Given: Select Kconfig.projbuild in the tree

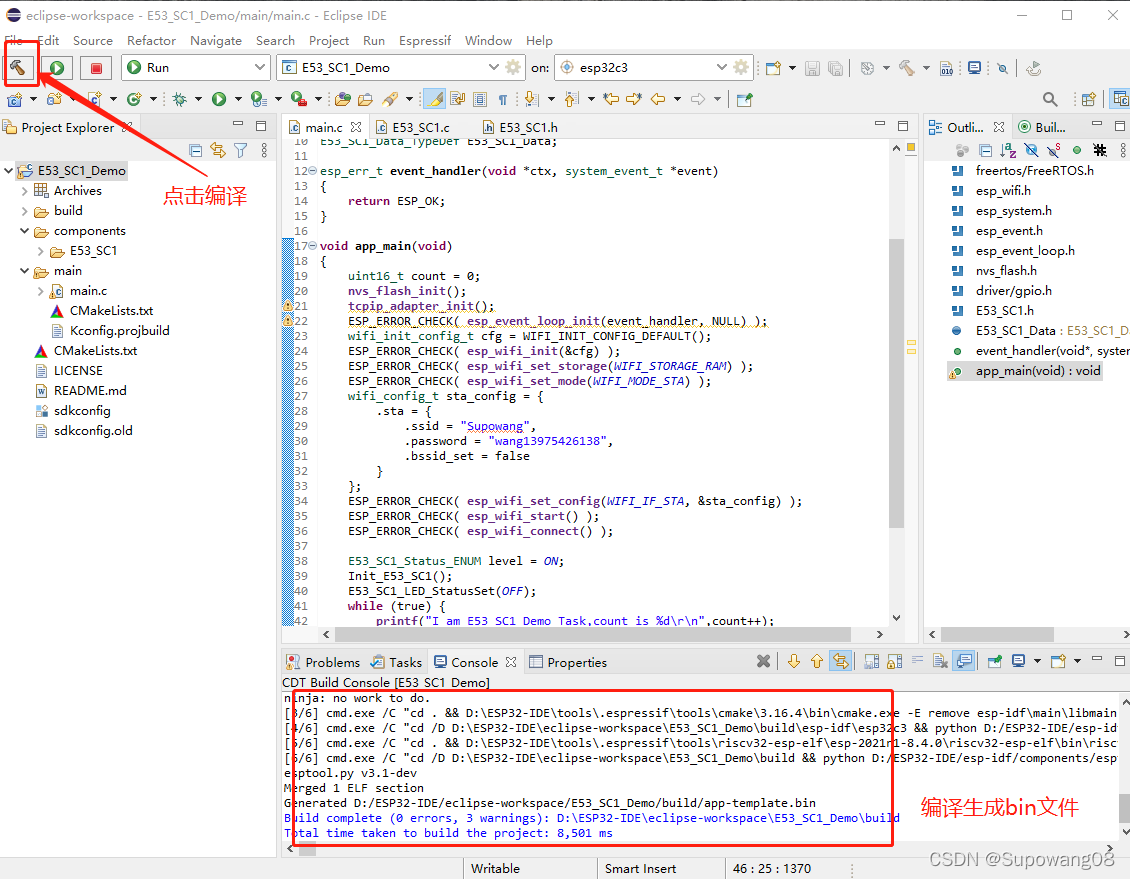Looking at the screenshot, I should tap(120, 331).
